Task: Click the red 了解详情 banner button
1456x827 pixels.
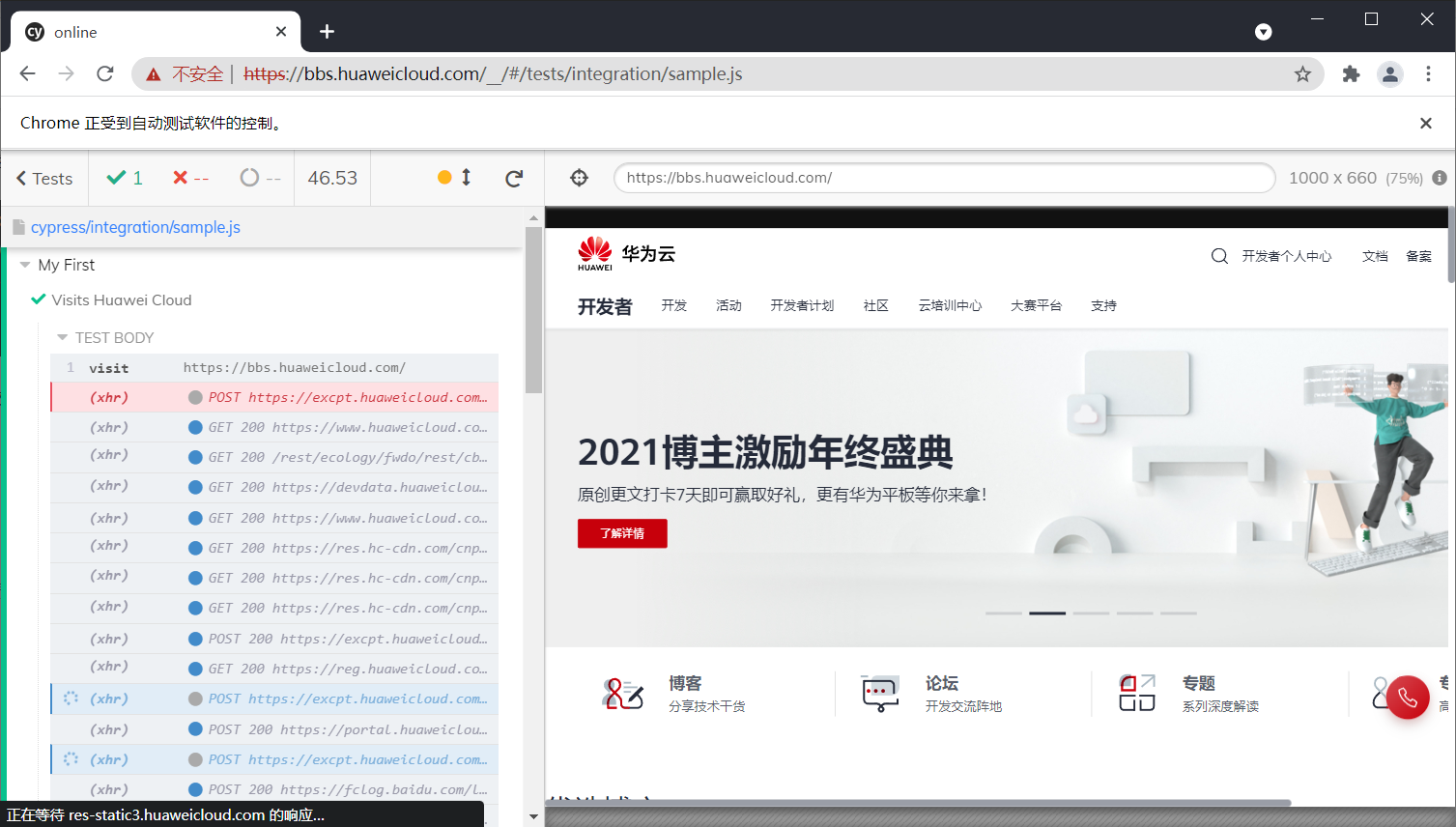Action: [622, 533]
